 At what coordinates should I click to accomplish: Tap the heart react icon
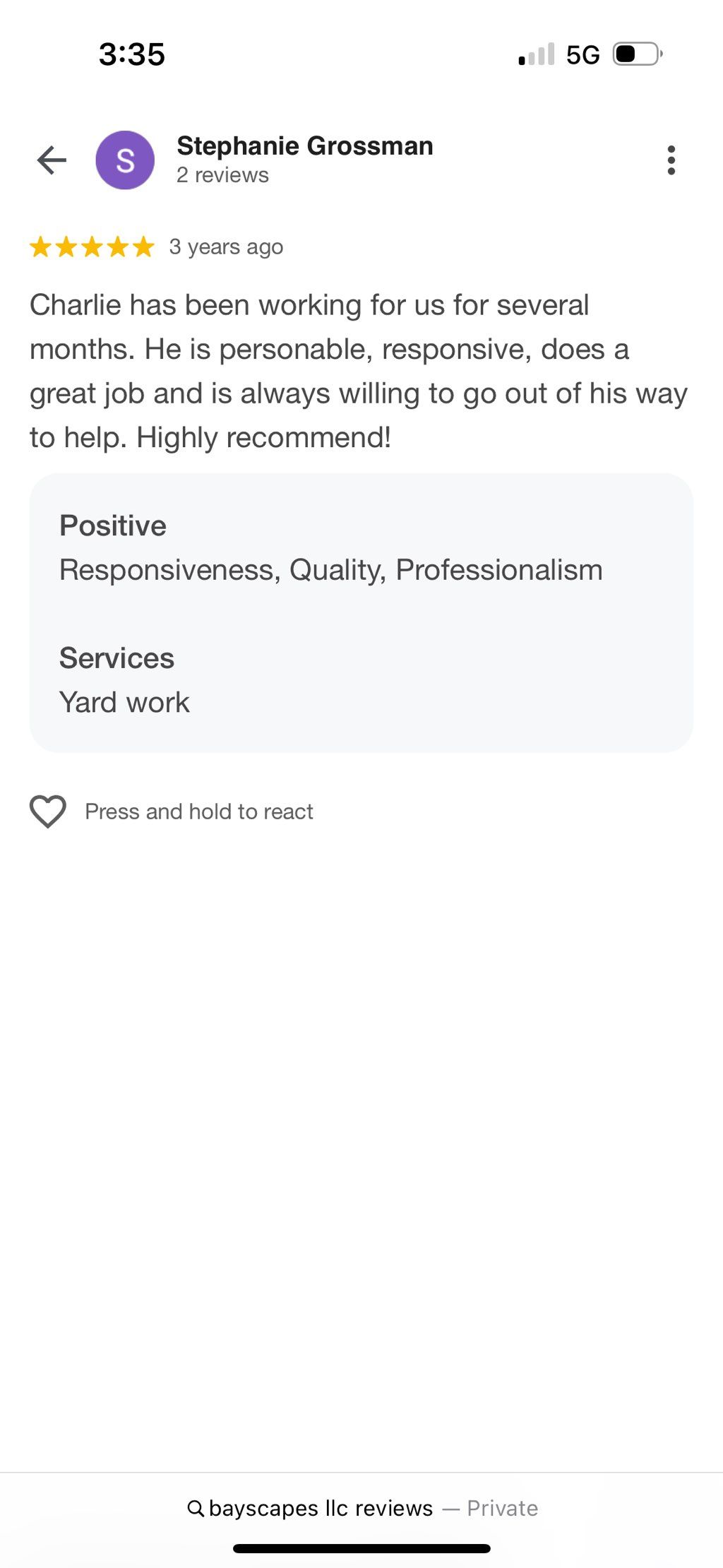click(48, 811)
